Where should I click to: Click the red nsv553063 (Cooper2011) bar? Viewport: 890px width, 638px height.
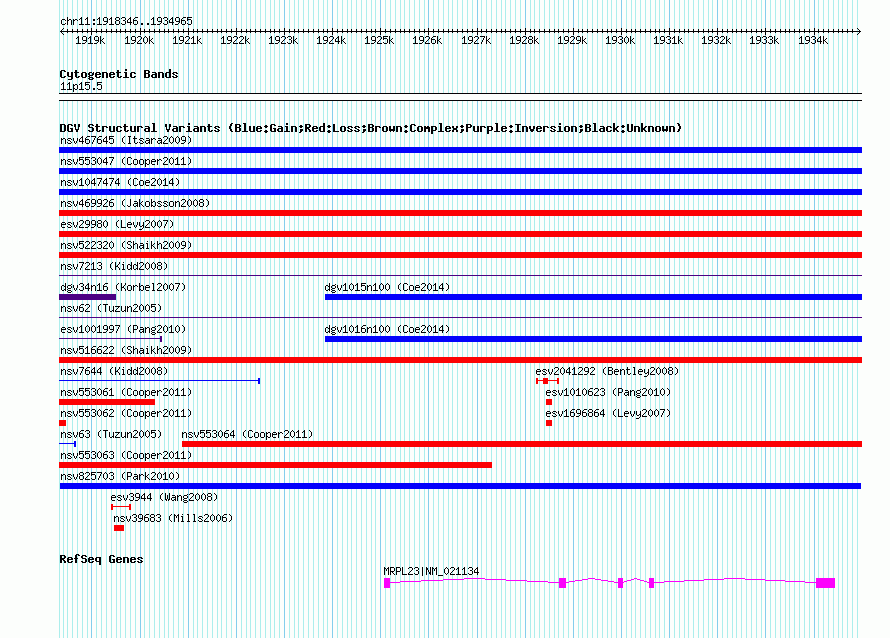275,465
